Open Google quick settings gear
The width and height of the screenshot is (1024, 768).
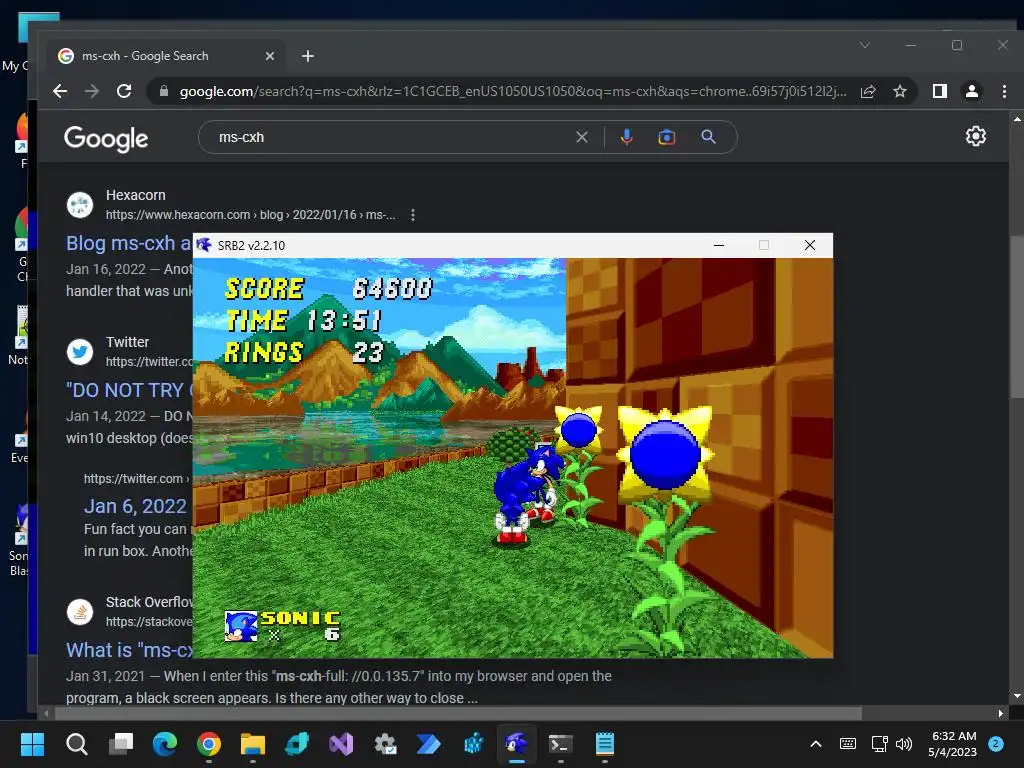(x=976, y=136)
